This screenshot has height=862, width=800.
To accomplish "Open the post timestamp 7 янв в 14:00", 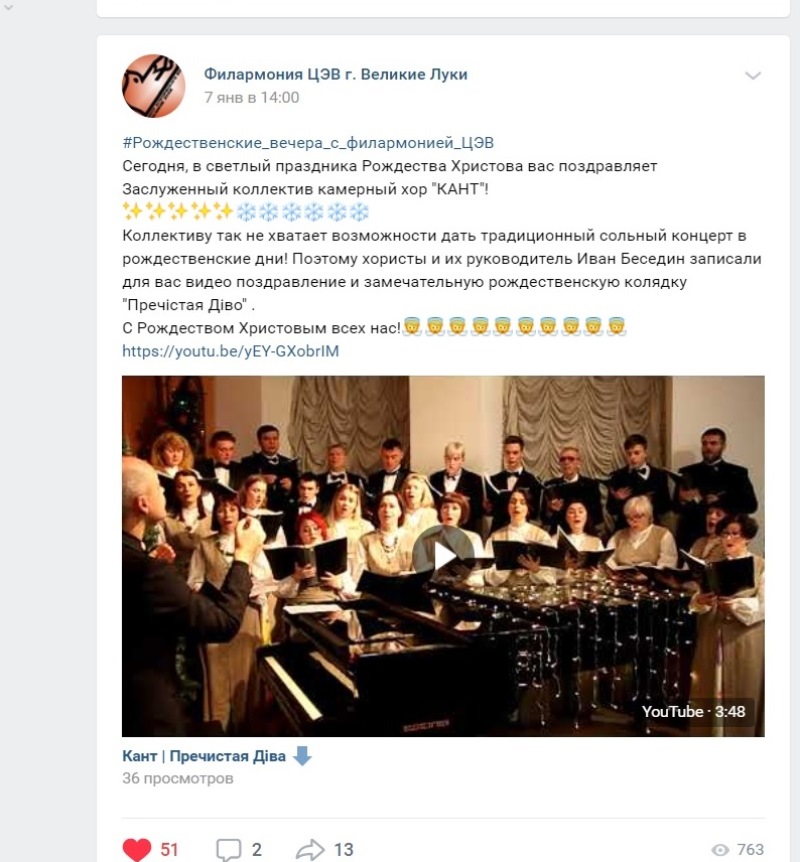I will tap(251, 97).
